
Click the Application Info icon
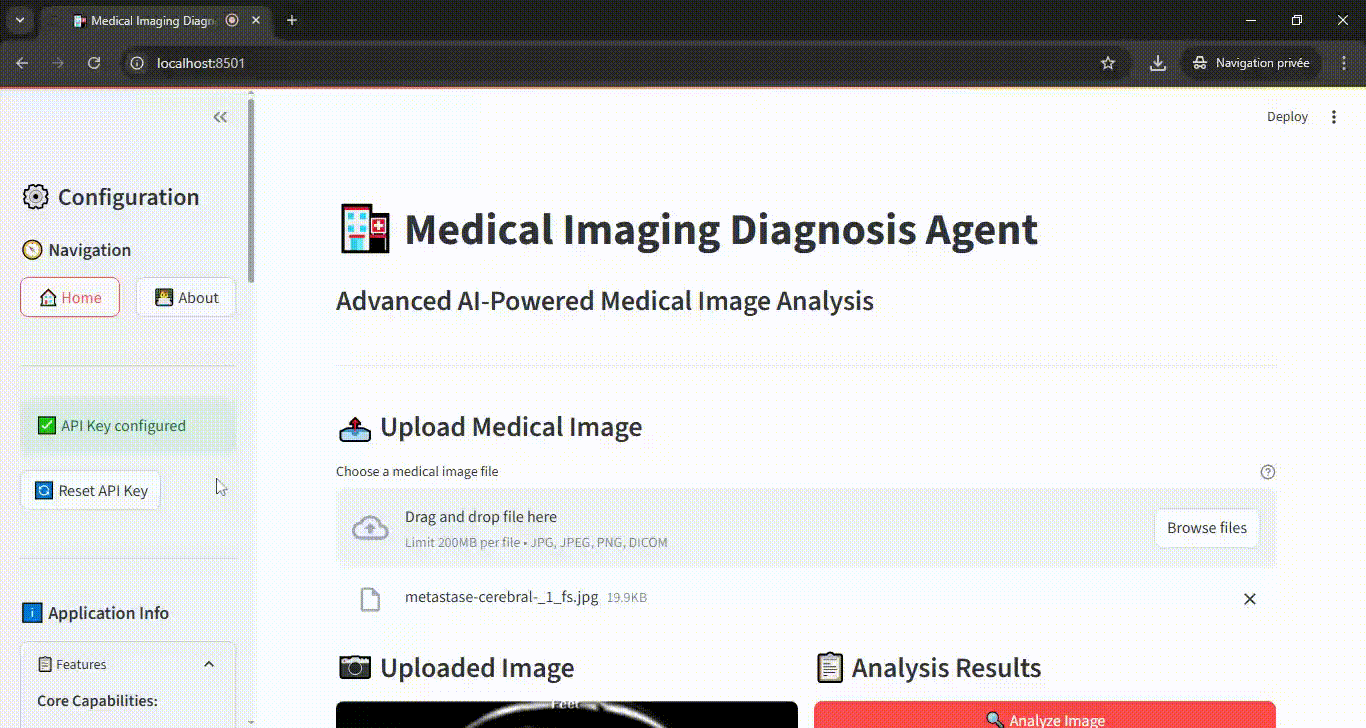[32, 613]
